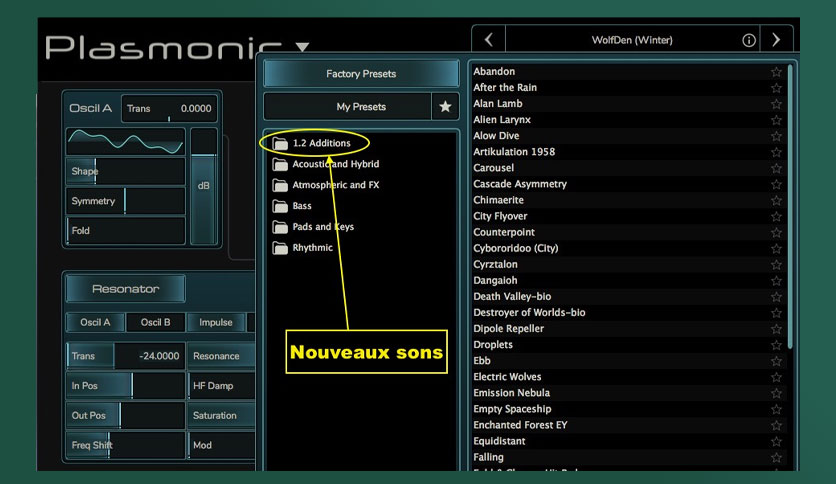Favorite the Dangaloh preset star
Screen dimensions: 836x484
776,280
